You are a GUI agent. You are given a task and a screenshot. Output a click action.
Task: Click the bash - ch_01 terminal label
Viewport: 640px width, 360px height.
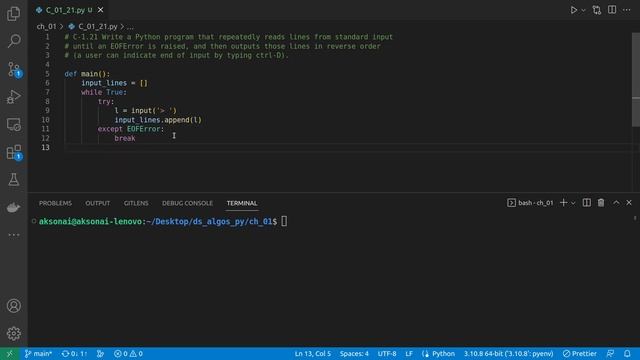pyautogui.click(x=530, y=203)
